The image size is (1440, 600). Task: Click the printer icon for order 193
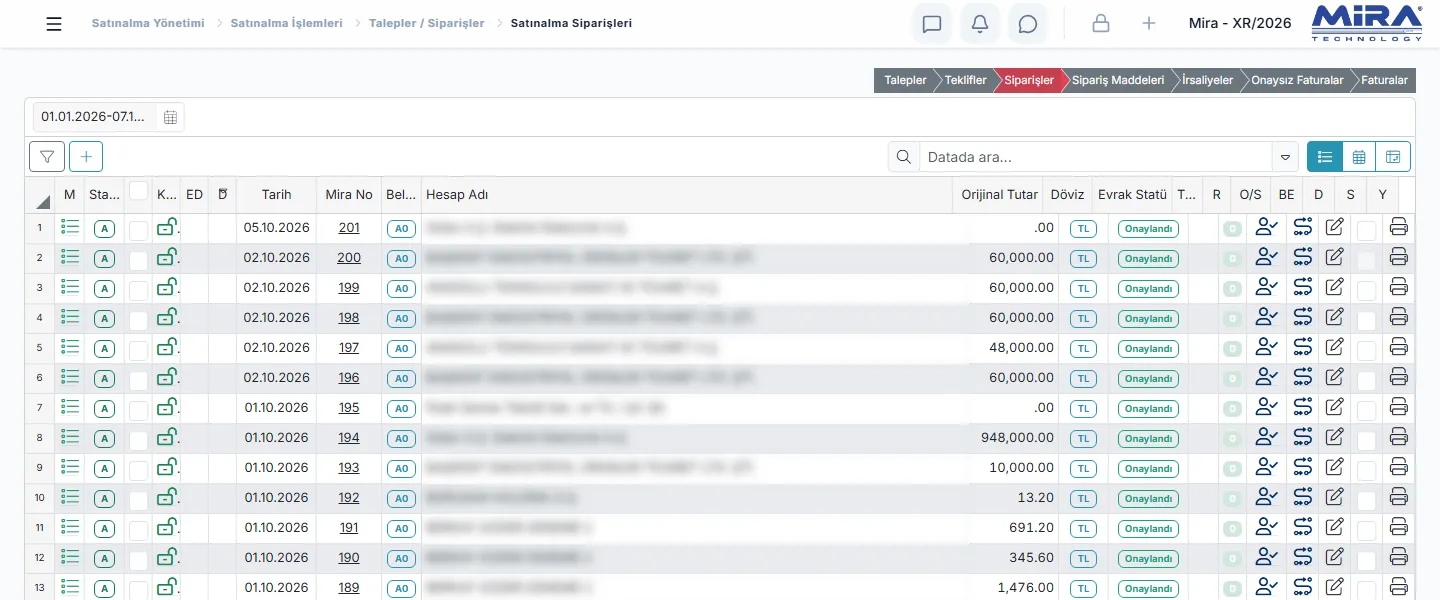1399,467
